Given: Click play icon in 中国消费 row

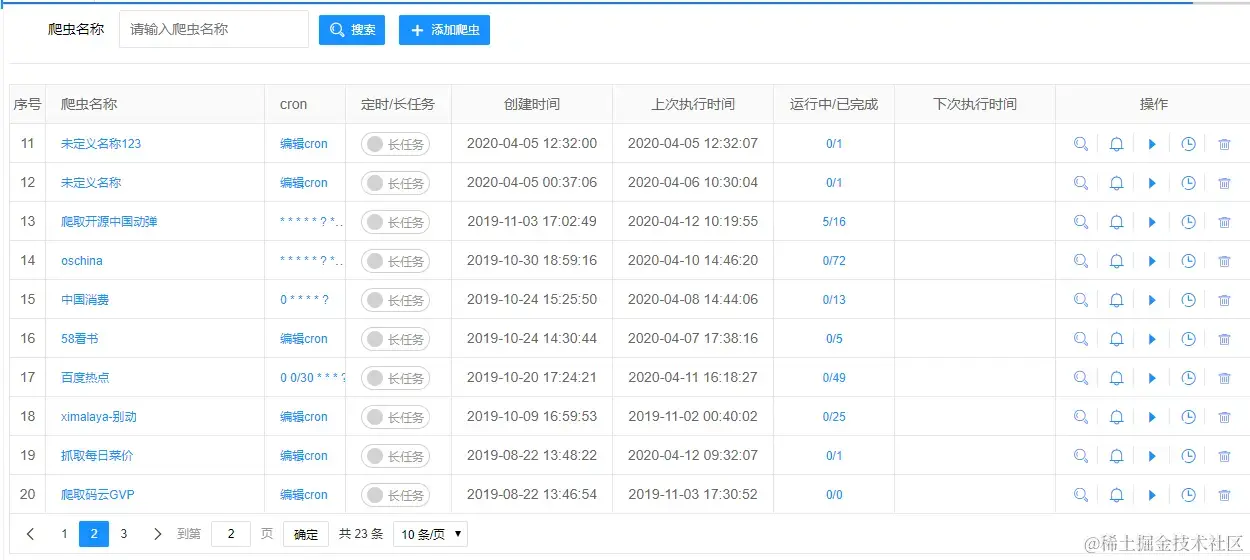Looking at the screenshot, I should [1152, 300].
